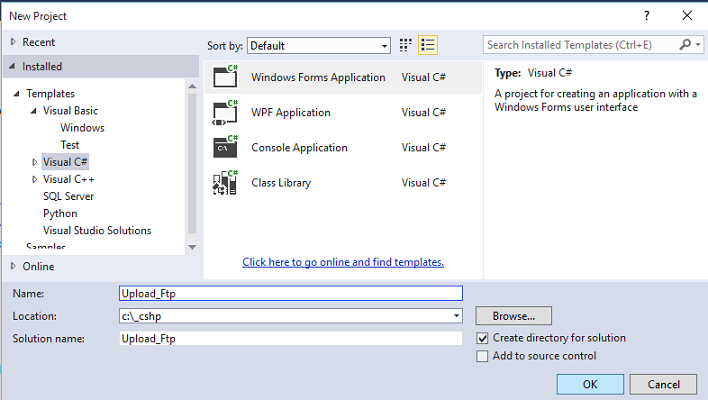The width and height of the screenshot is (708, 400).
Task: Click the Name field containing Upload_Ftp
Action: [291, 293]
